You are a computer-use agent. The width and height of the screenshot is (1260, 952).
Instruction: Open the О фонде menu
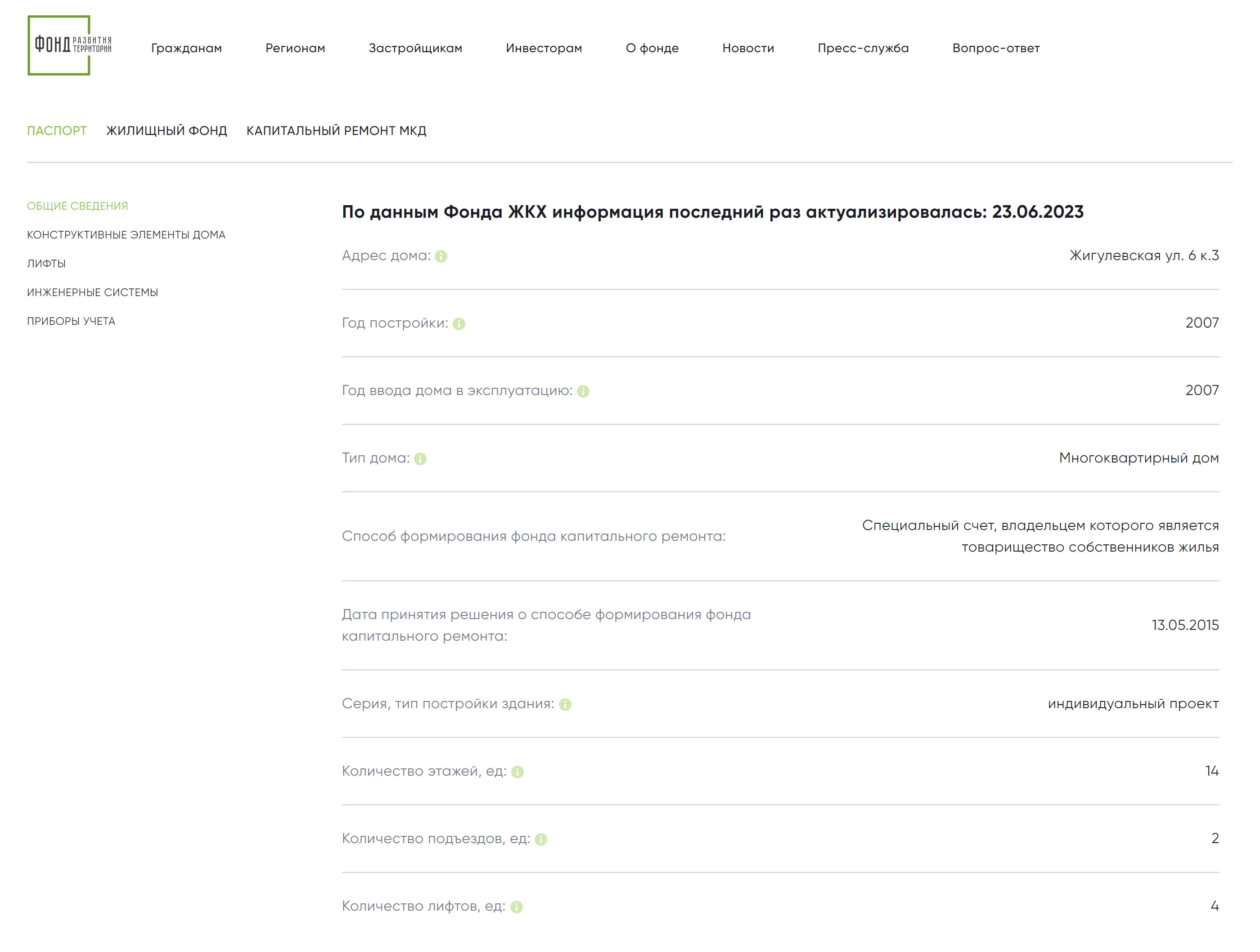652,49
